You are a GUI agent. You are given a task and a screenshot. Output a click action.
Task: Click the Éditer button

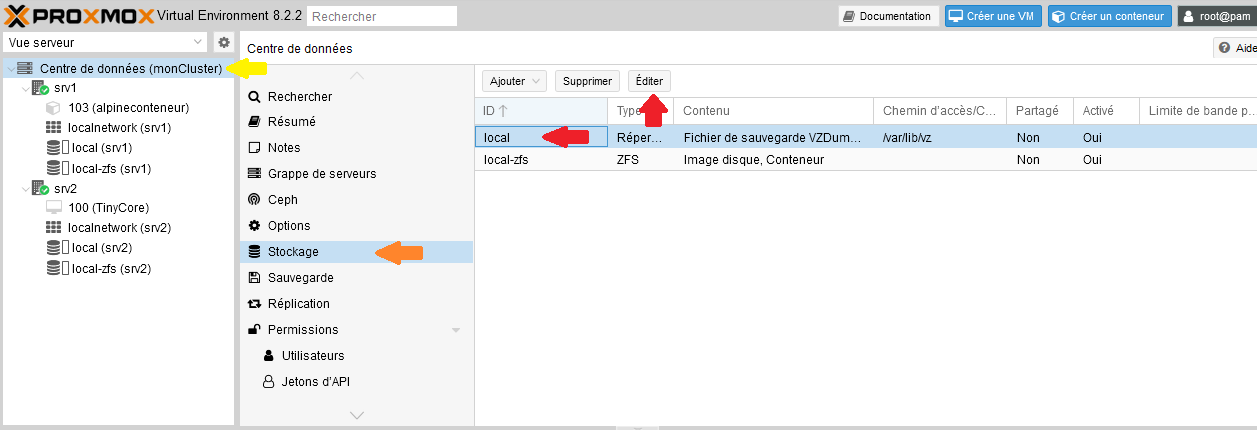click(x=649, y=81)
